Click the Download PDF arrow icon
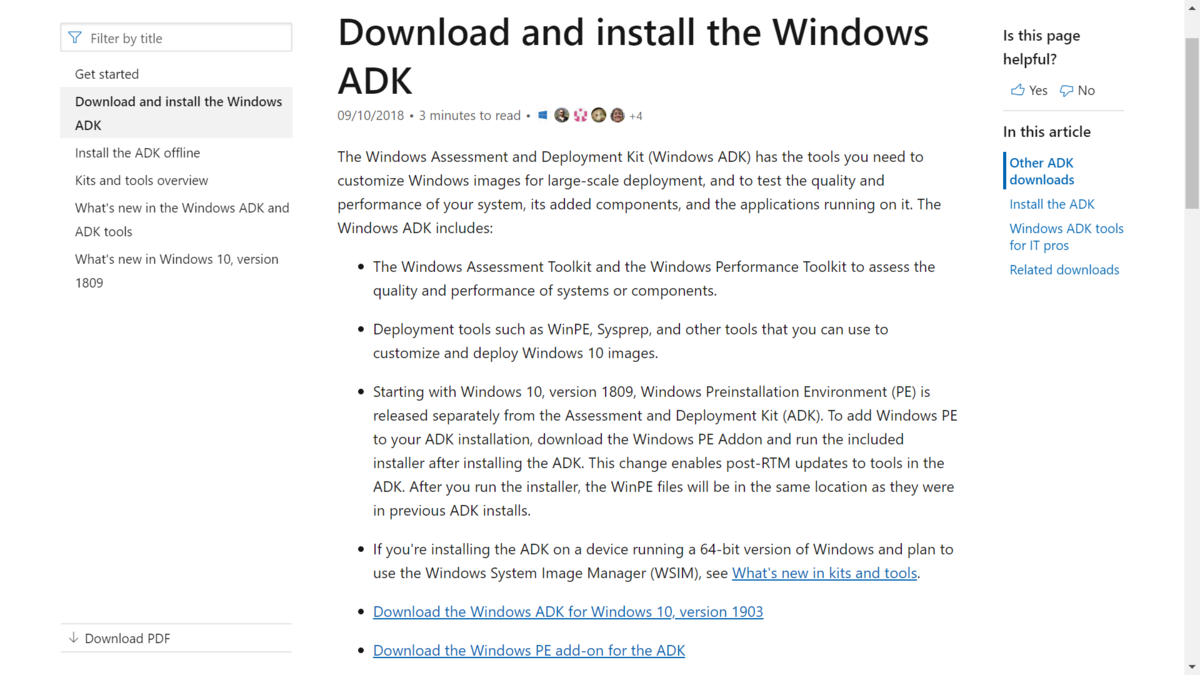The image size is (1200, 675). [73, 638]
